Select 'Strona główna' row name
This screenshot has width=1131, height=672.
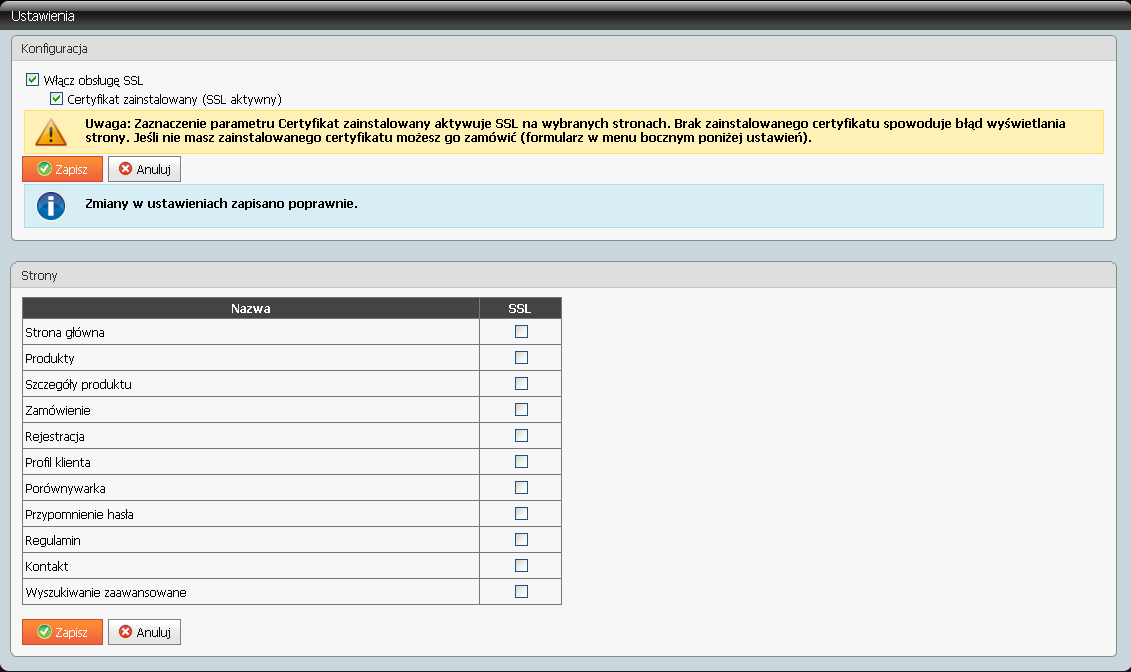tap(65, 332)
